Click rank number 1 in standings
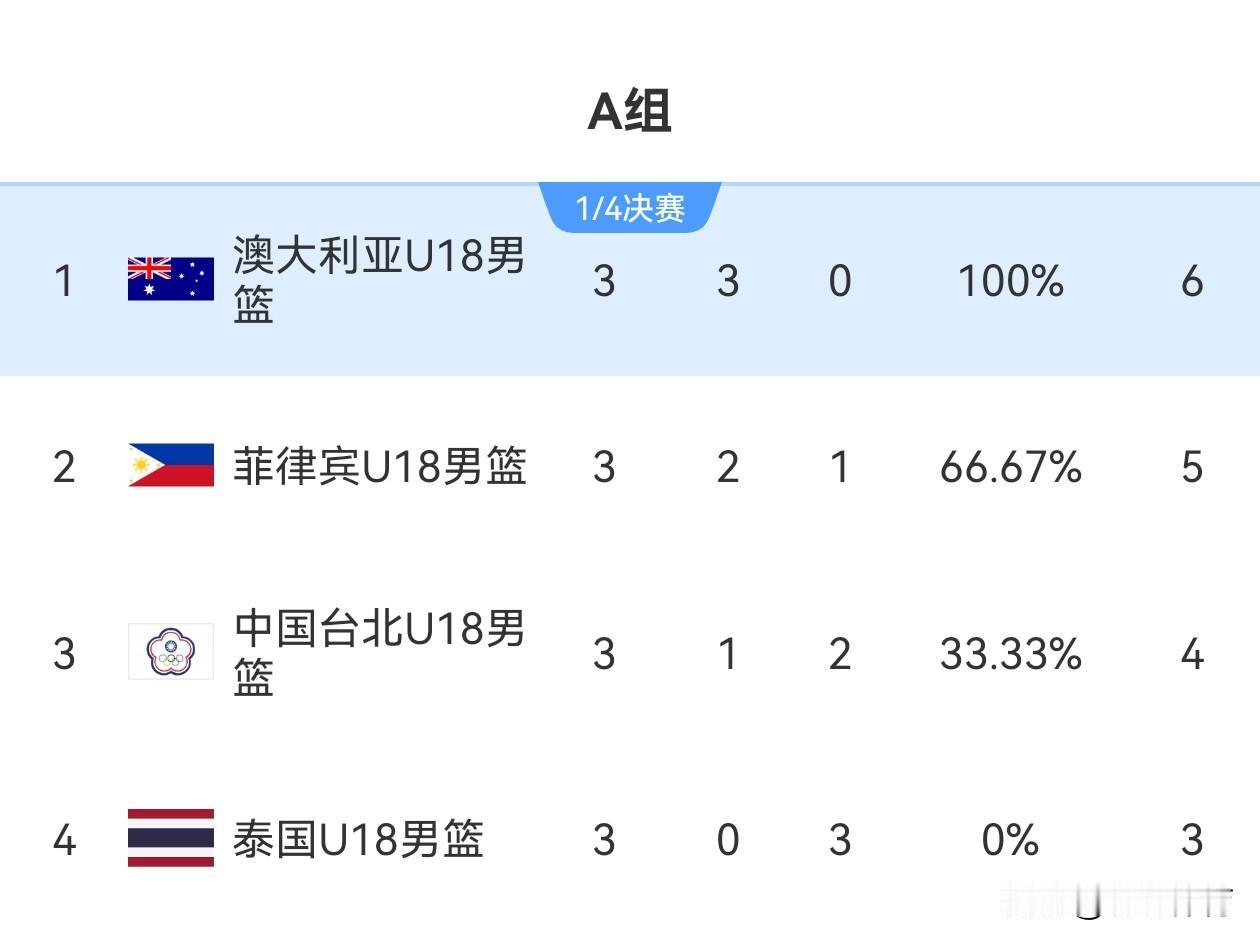The width and height of the screenshot is (1260, 944). pos(64,281)
